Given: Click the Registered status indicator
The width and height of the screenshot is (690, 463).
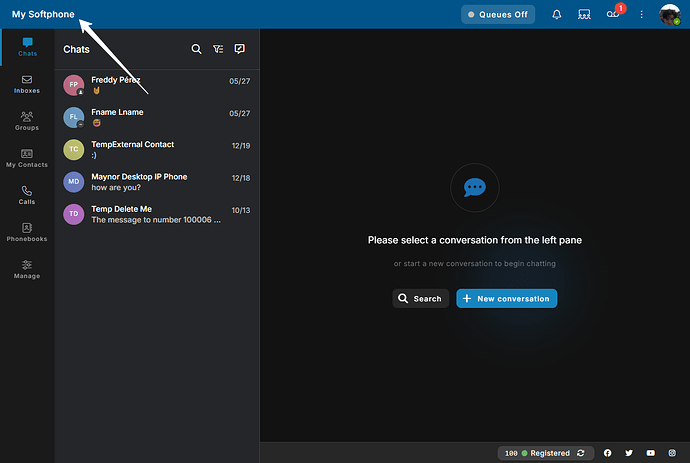Looking at the screenshot, I should point(545,453).
